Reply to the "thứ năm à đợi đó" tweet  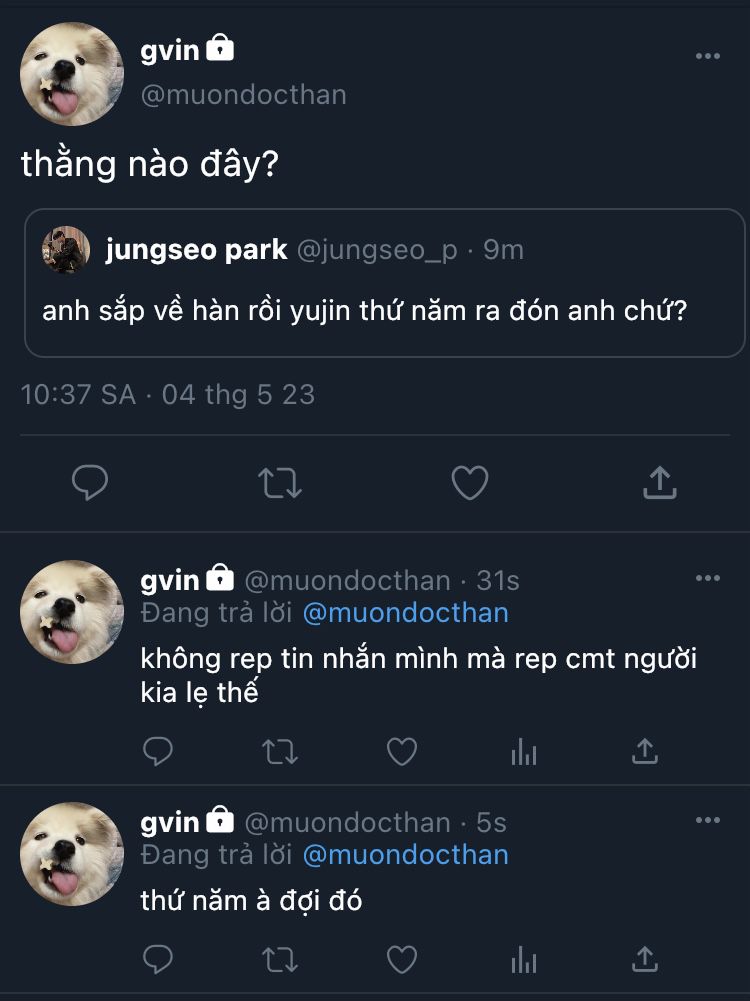coord(158,960)
